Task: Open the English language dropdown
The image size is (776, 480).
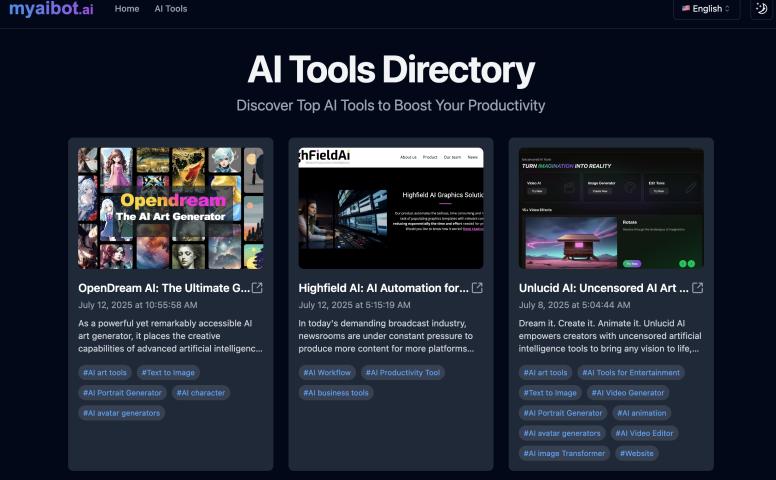Action: (707, 9)
